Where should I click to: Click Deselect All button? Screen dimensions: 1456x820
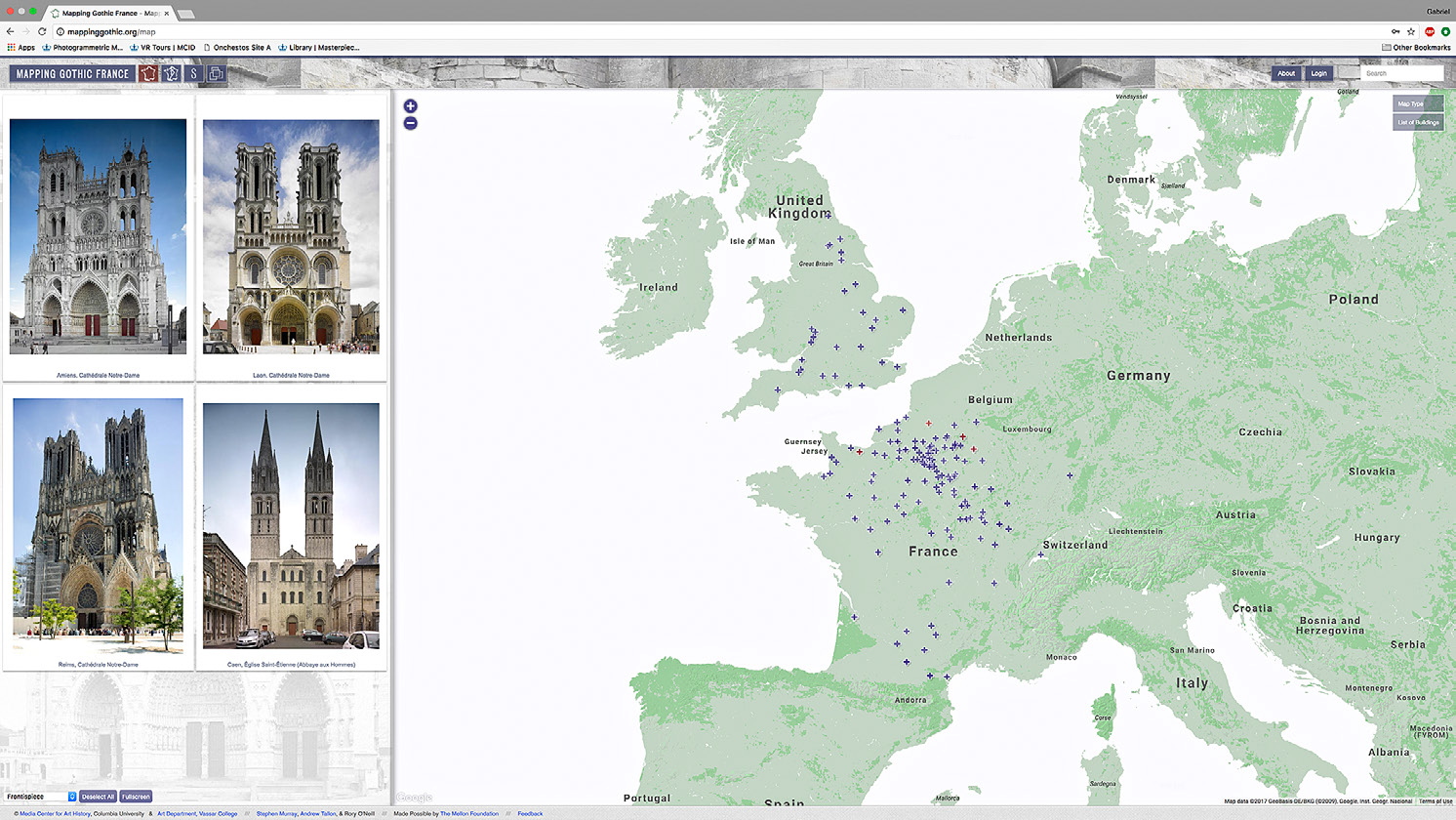click(98, 797)
